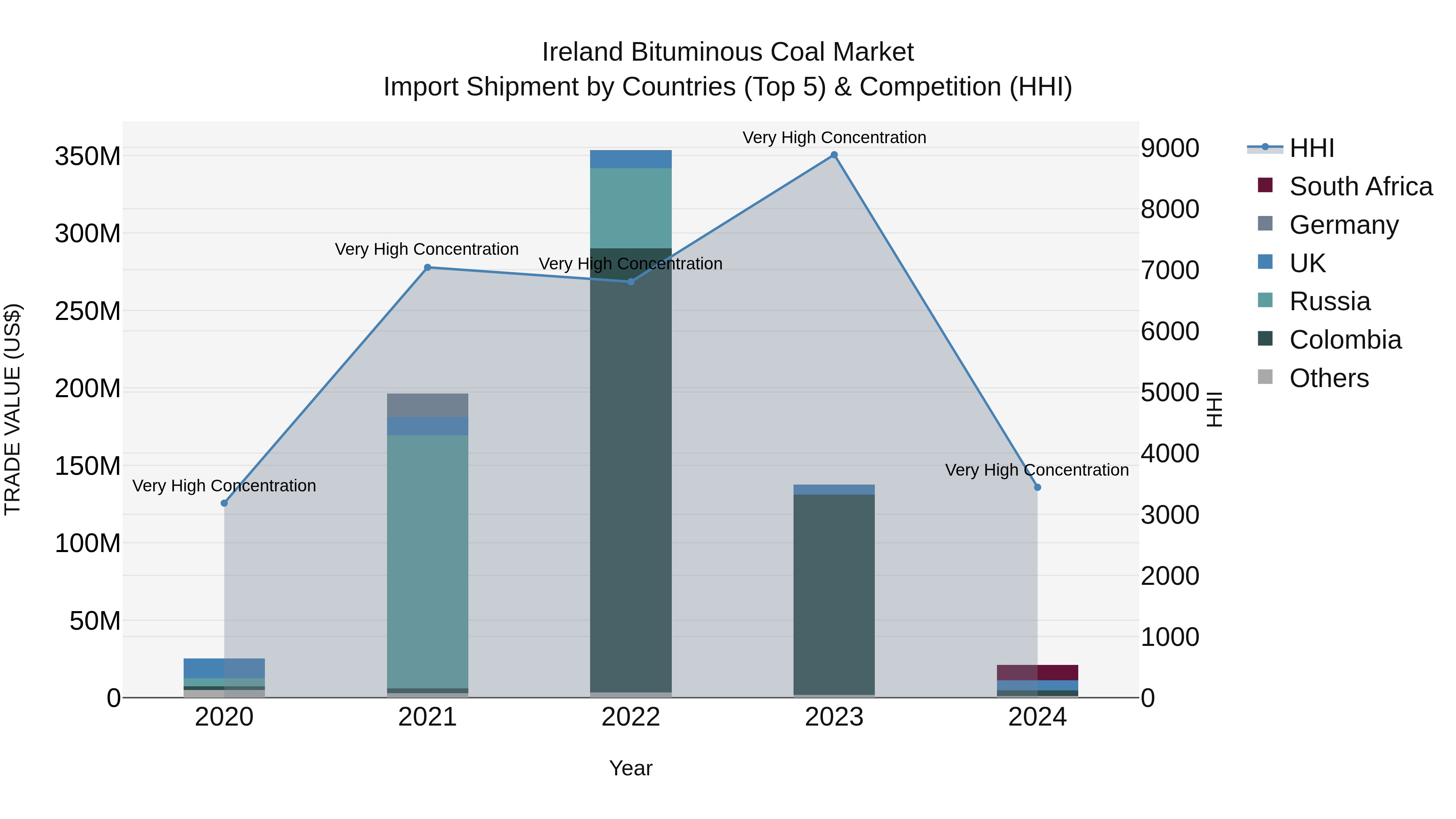The height and width of the screenshot is (819, 1456).
Task: Click 2024 Very High Concentration annotation
Action: click(x=1037, y=470)
